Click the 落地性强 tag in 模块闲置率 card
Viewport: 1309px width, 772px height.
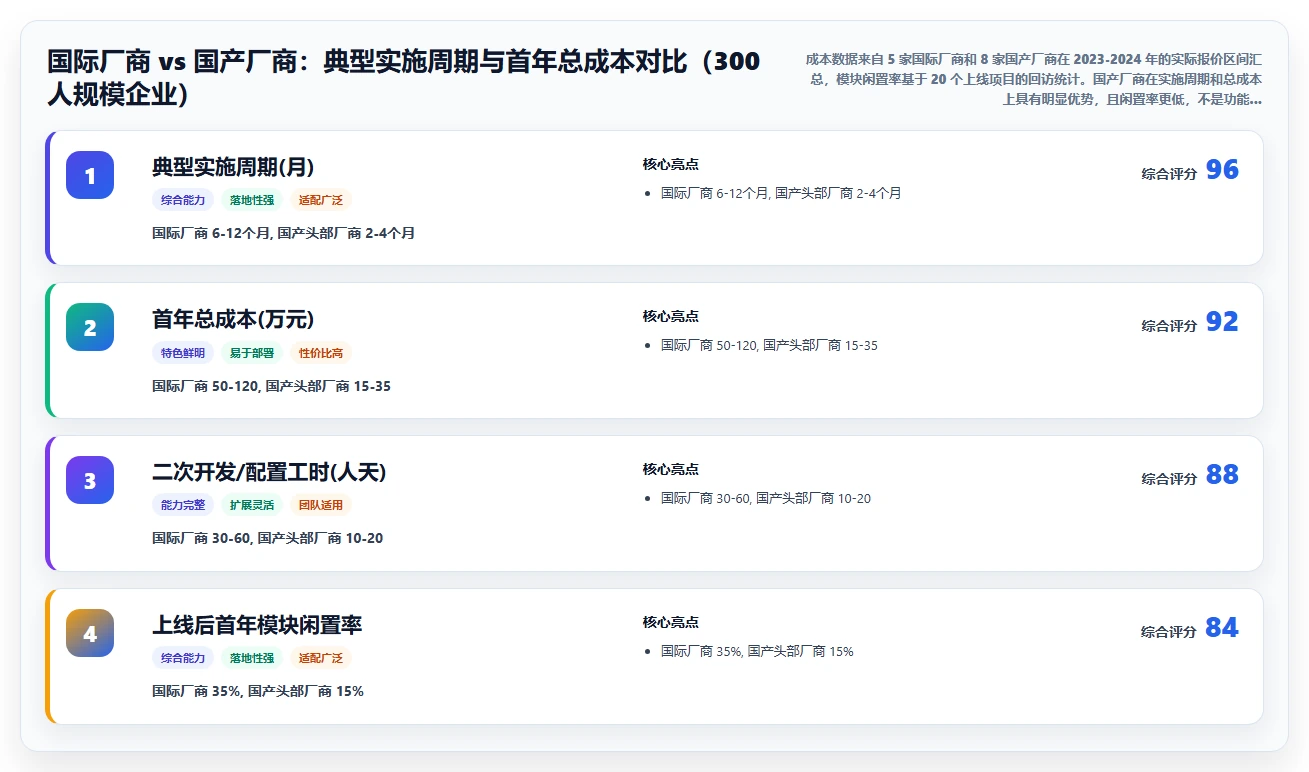252,658
